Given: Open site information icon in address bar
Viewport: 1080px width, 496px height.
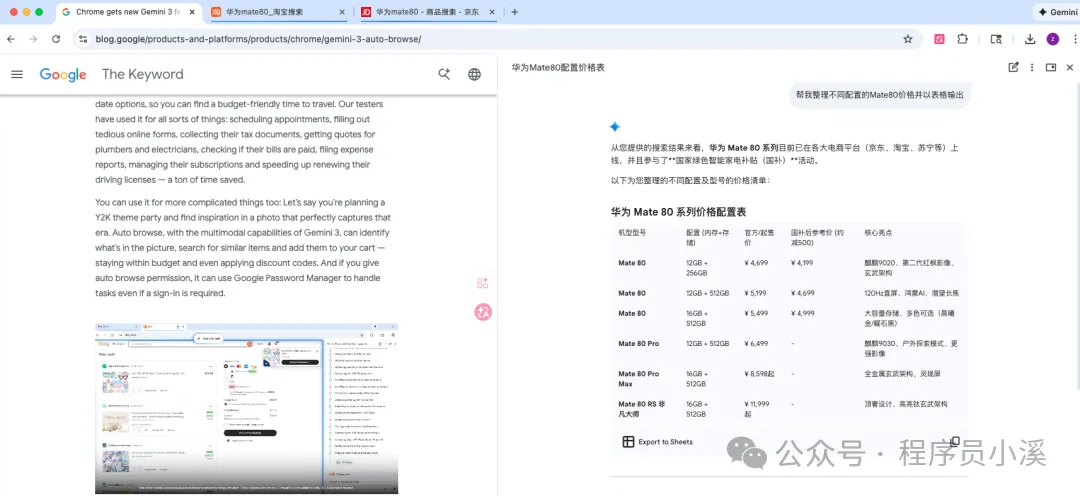Looking at the screenshot, I should point(83,39).
